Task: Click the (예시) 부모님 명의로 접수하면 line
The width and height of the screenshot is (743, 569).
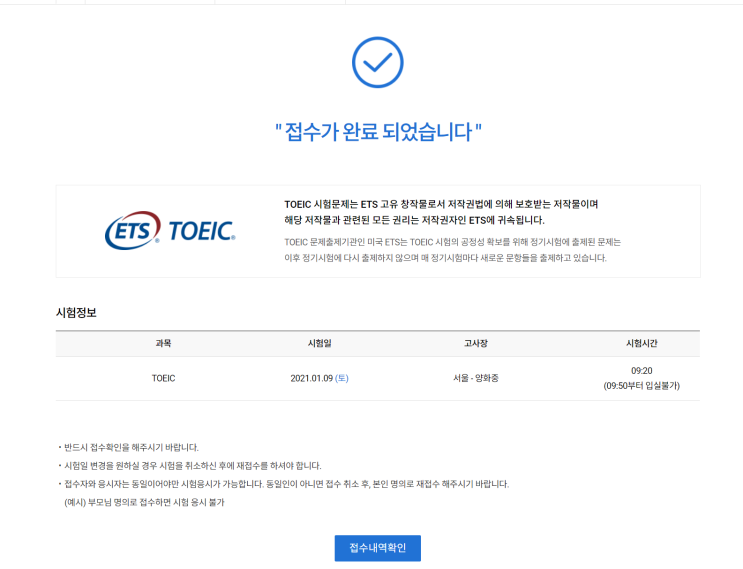Action: click(144, 502)
